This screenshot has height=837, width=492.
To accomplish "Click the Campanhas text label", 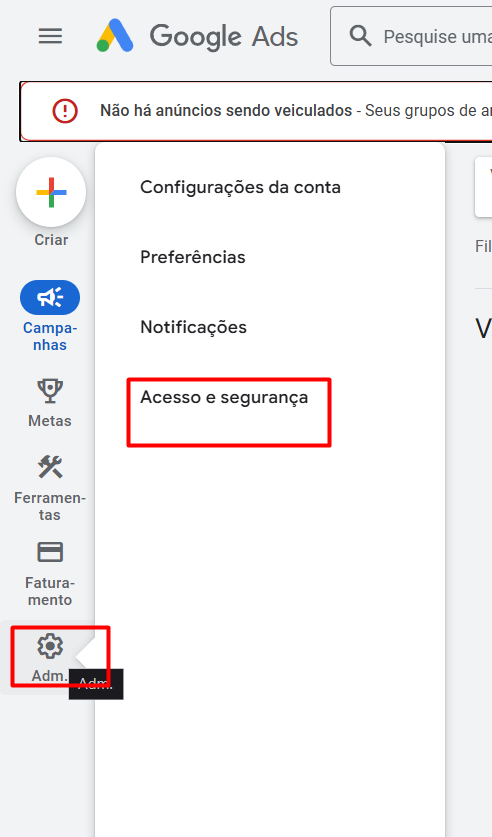I will [50, 336].
